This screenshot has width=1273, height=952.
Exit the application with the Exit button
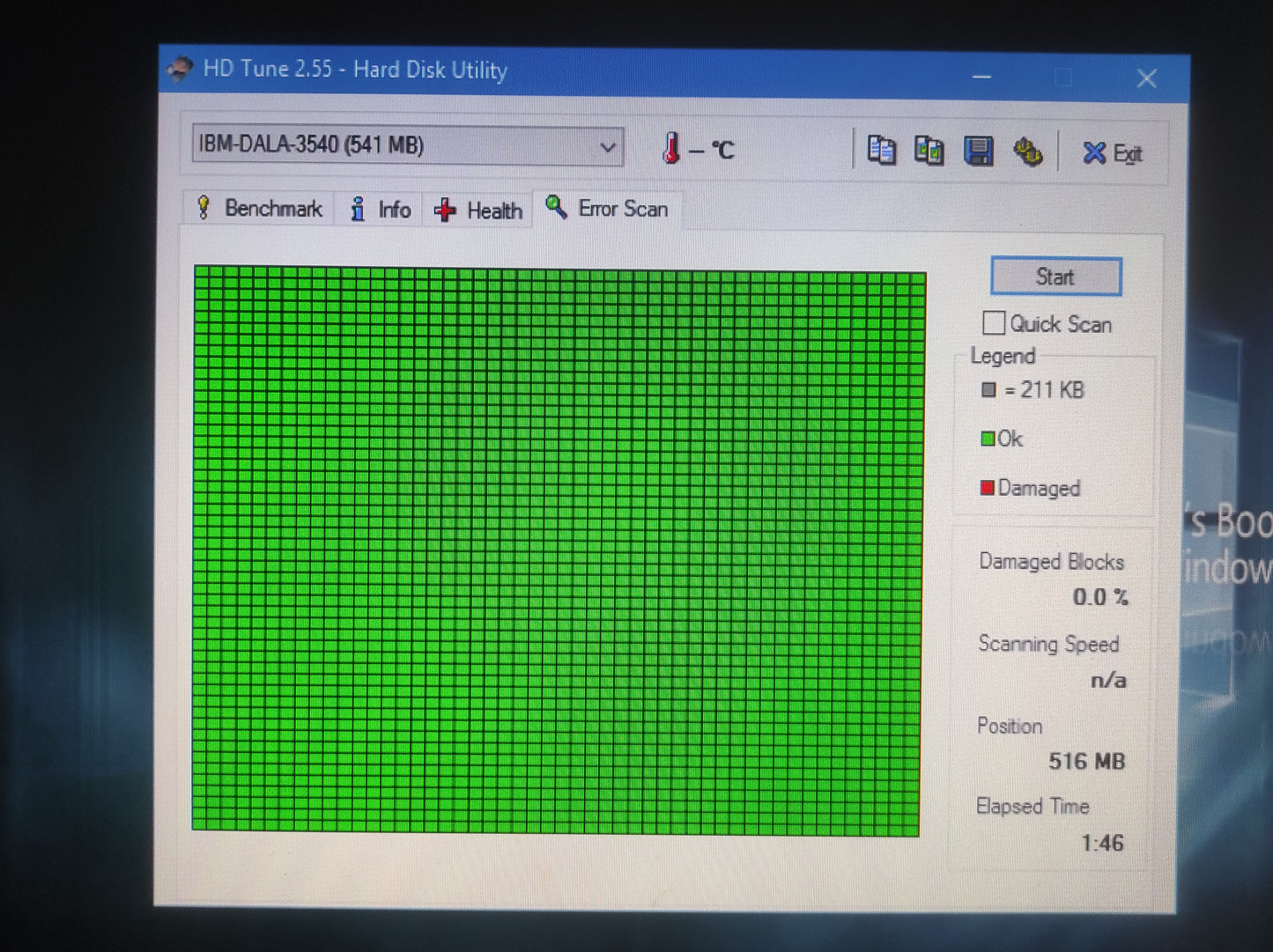click(x=1113, y=154)
